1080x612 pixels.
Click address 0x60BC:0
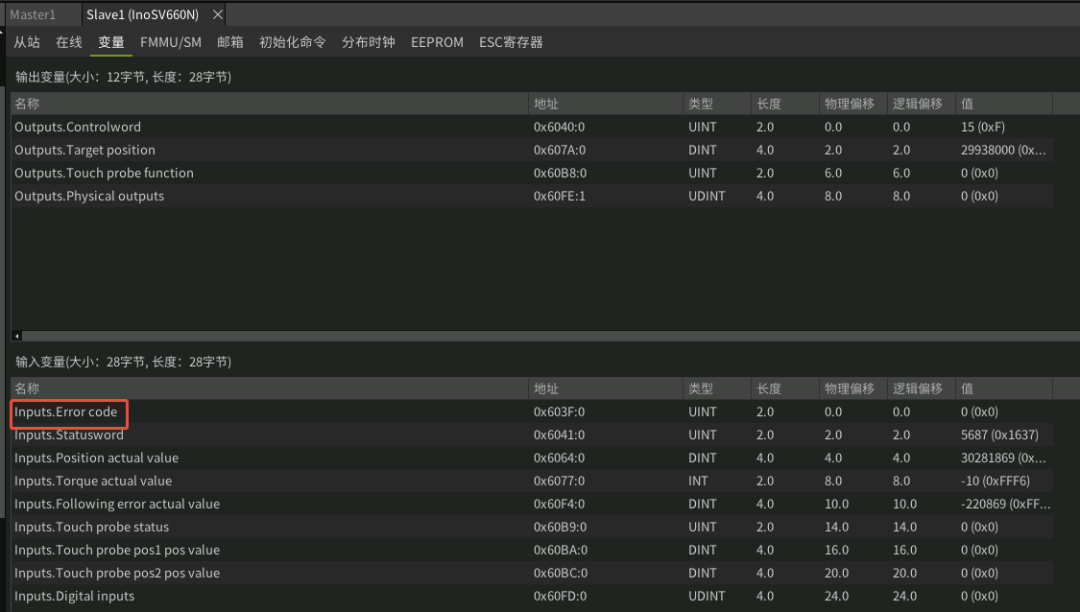pyautogui.click(x=561, y=573)
